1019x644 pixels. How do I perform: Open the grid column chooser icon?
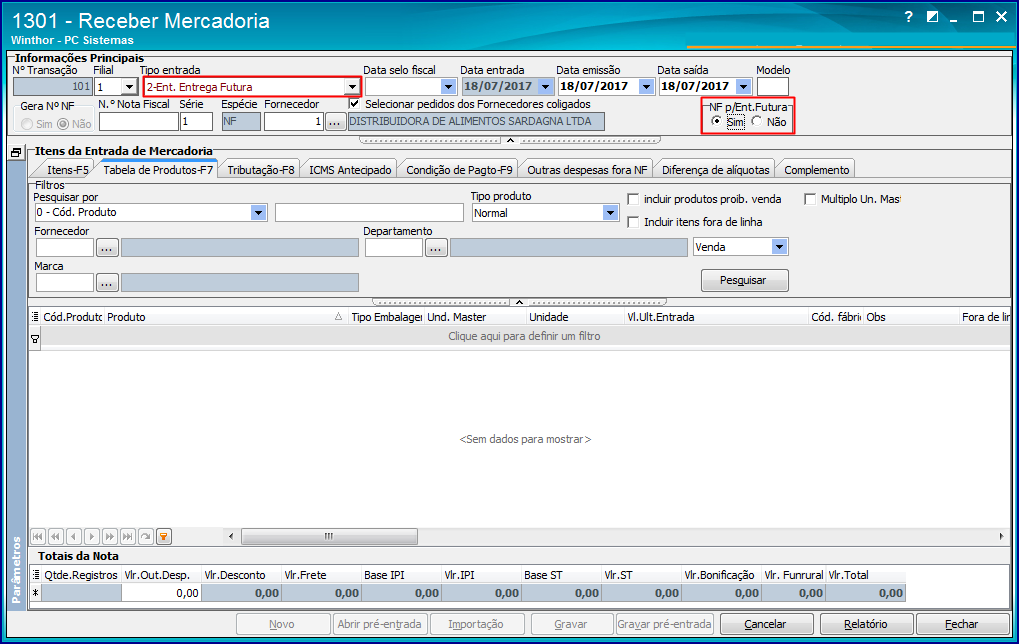pyautogui.click(x=35, y=317)
